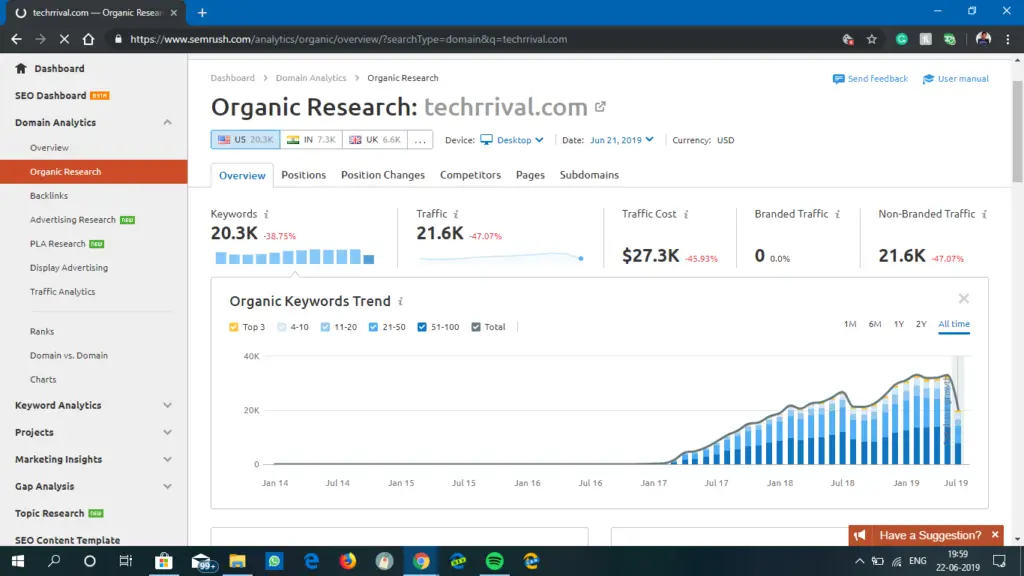Dismiss the Have a Suggestion banner
Image resolution: width=1024 pixels, height=576 pixels.
click(995, 535)
